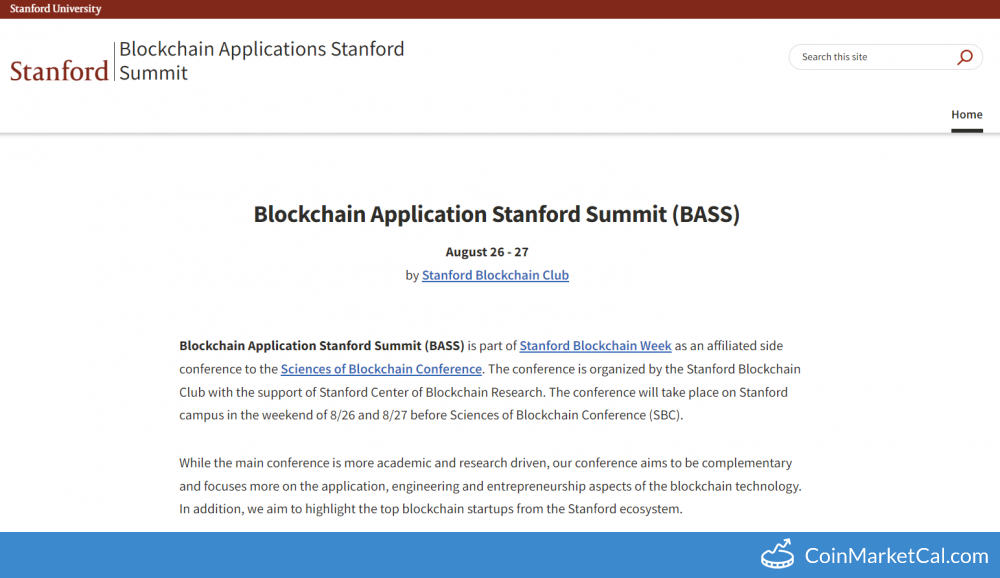
Task: Follow the Stanford Blockchain Week link
Action: click(x=595, y=346)
